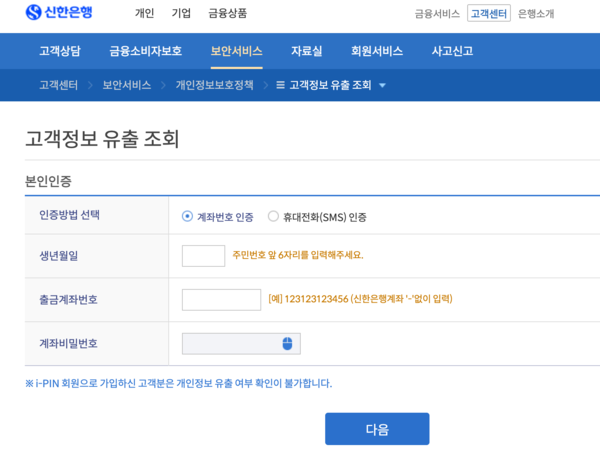Go to 금융서비스 in the top-right menu

pos(437,14)
